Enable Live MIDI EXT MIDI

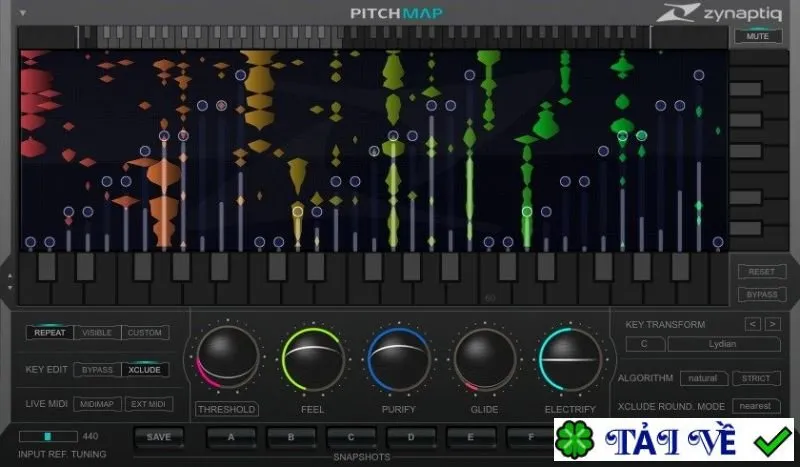tap(148, 404)
